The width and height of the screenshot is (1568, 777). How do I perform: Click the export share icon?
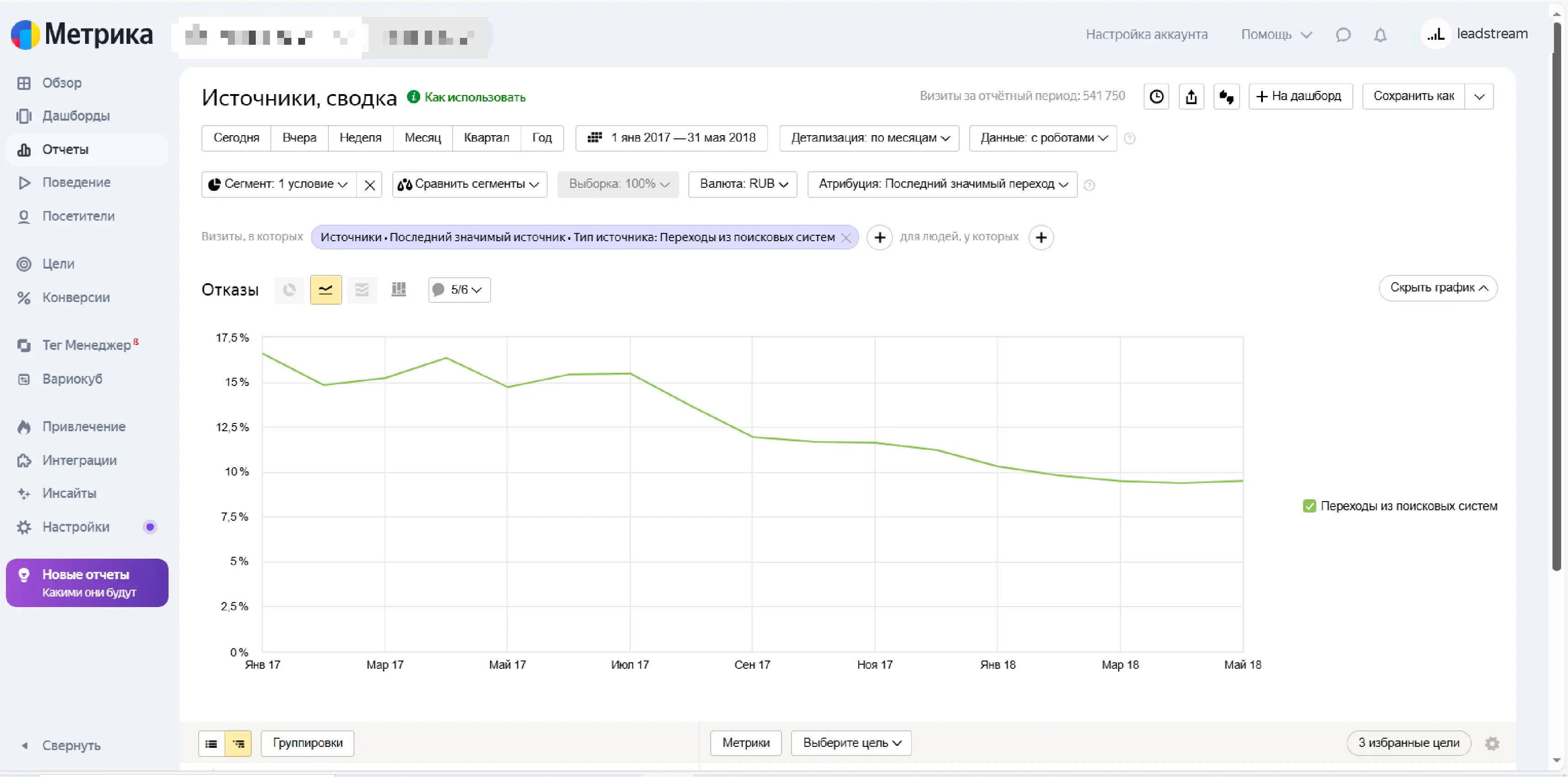point(1191,96)
